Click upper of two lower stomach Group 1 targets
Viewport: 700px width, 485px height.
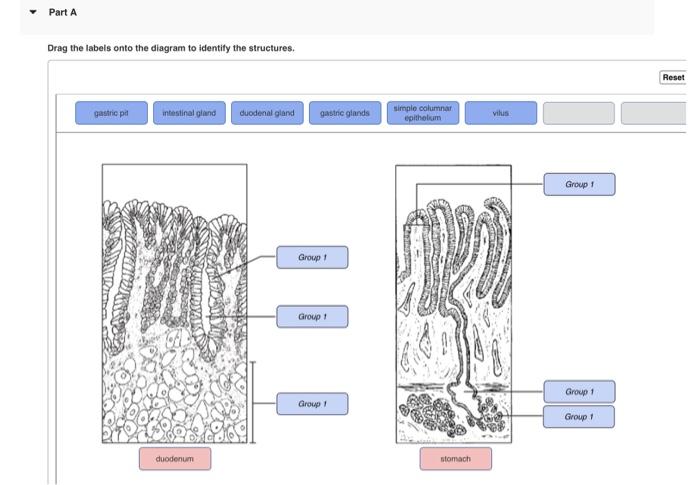(x=579, y=392)
